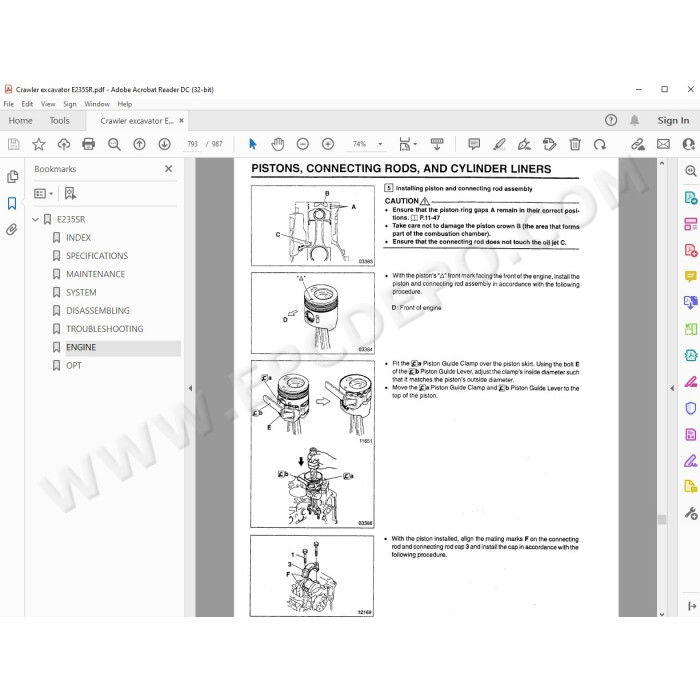
Task: Open the Sign document pen tool
Action: 524,144
